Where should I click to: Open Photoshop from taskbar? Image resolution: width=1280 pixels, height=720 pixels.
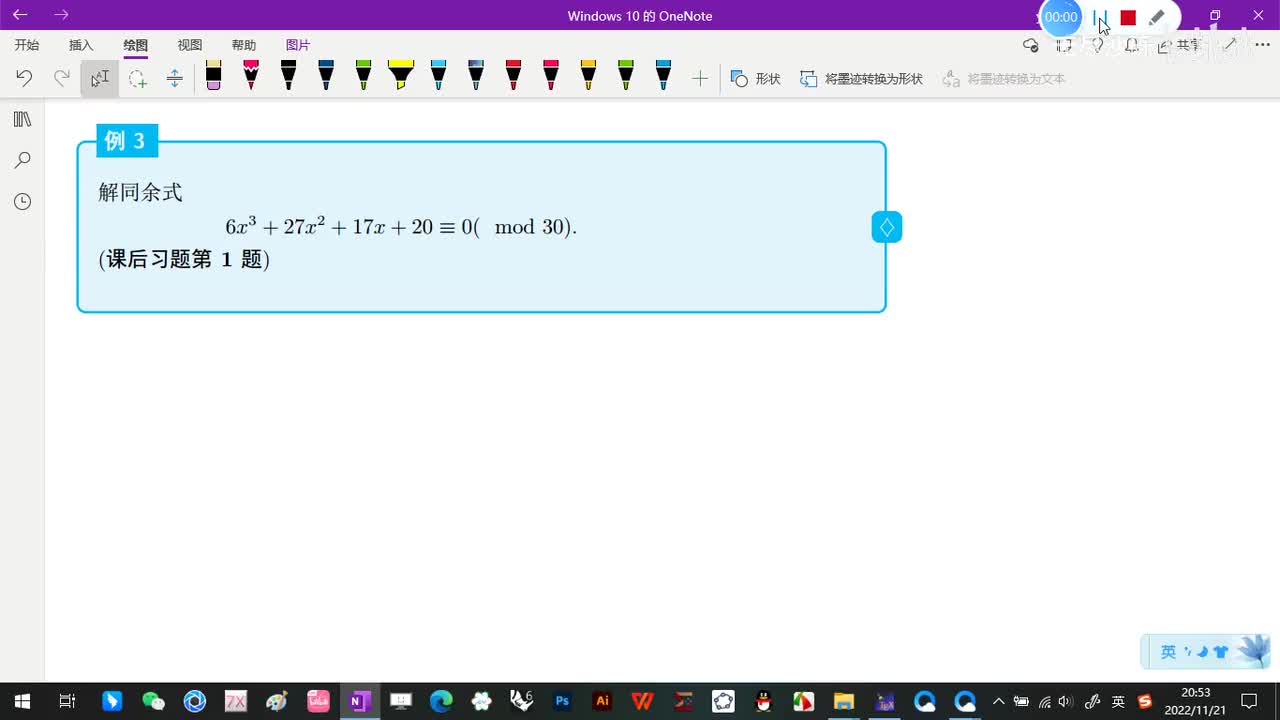[562, 701]
